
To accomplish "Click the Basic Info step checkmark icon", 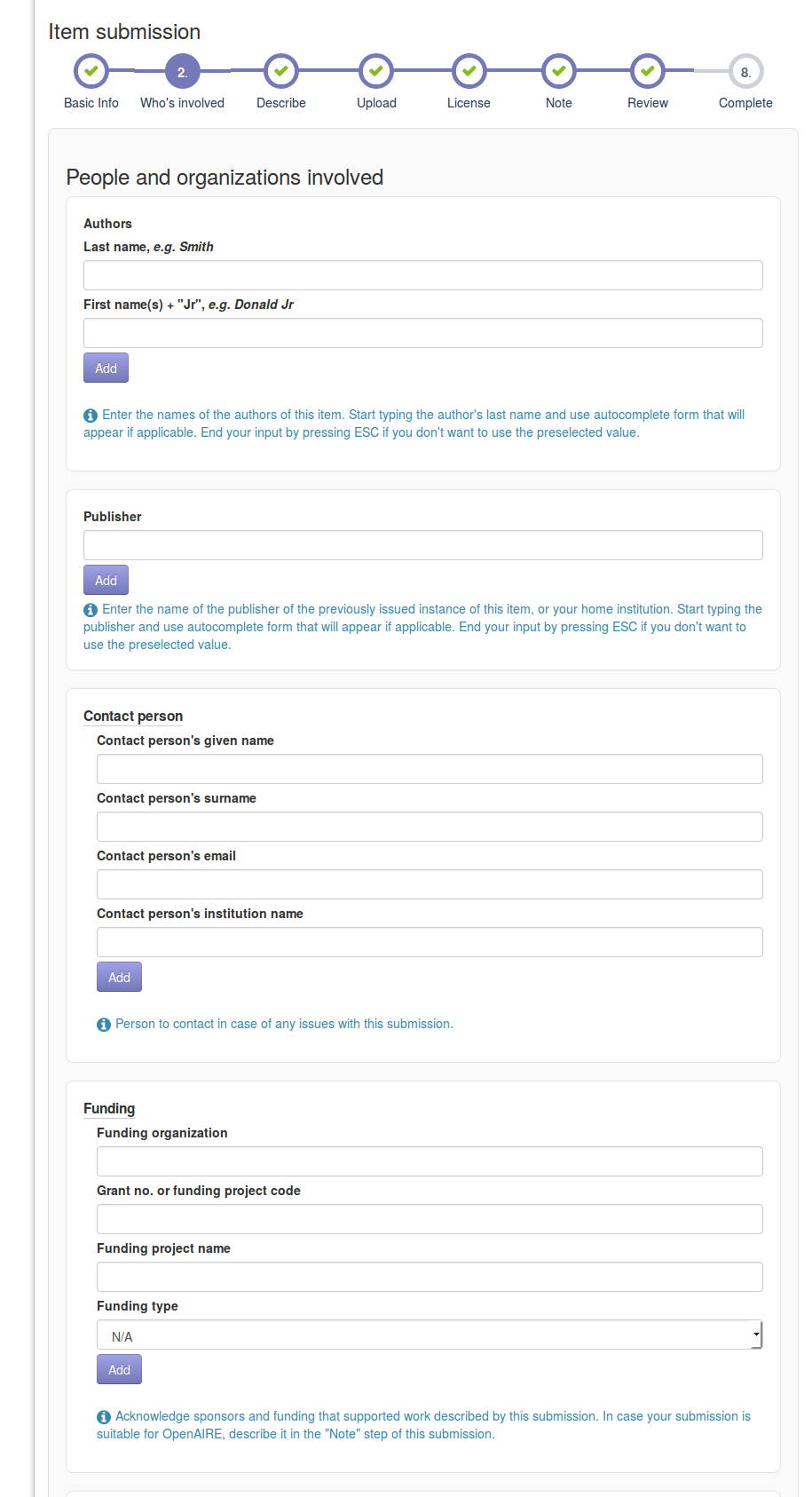I will tap(91, 71).
